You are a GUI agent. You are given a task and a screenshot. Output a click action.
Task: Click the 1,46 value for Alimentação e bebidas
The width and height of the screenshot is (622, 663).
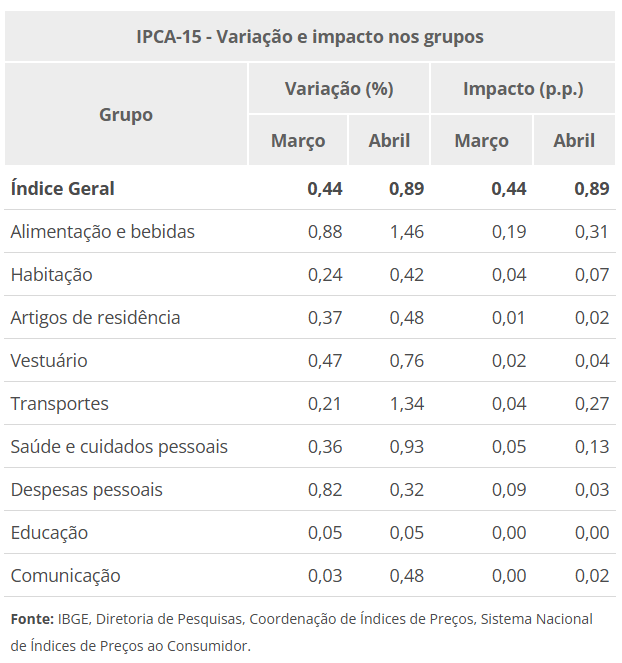[x=407, y=232]
